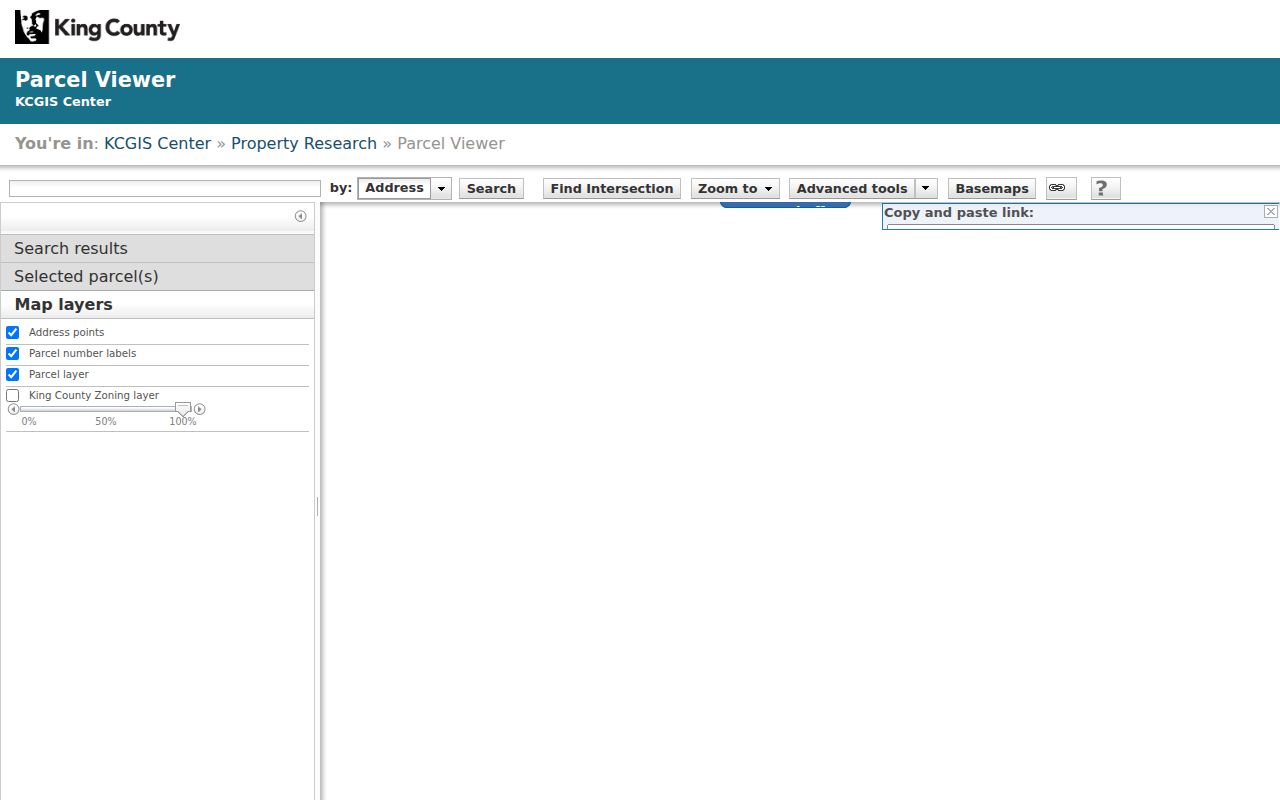Enable King County Zoning layer
Image resolution: width=1280 pixels, height=800 pixels.
coord(13,395)
